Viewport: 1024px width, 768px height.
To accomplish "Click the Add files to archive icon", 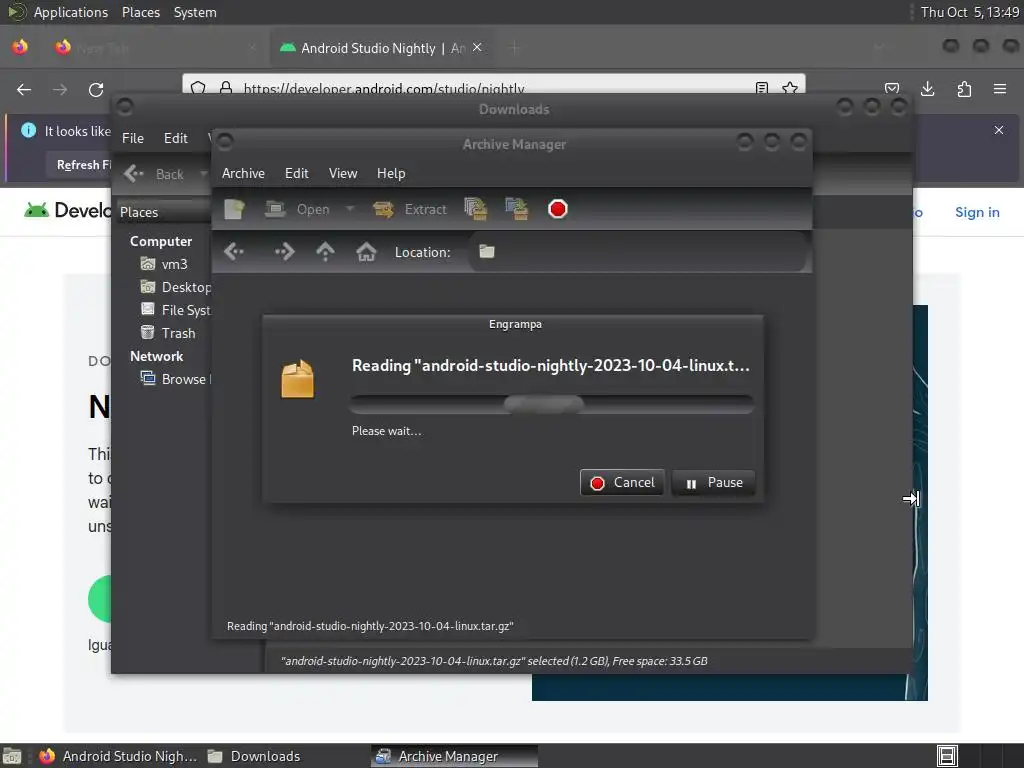I will (475, 209).
